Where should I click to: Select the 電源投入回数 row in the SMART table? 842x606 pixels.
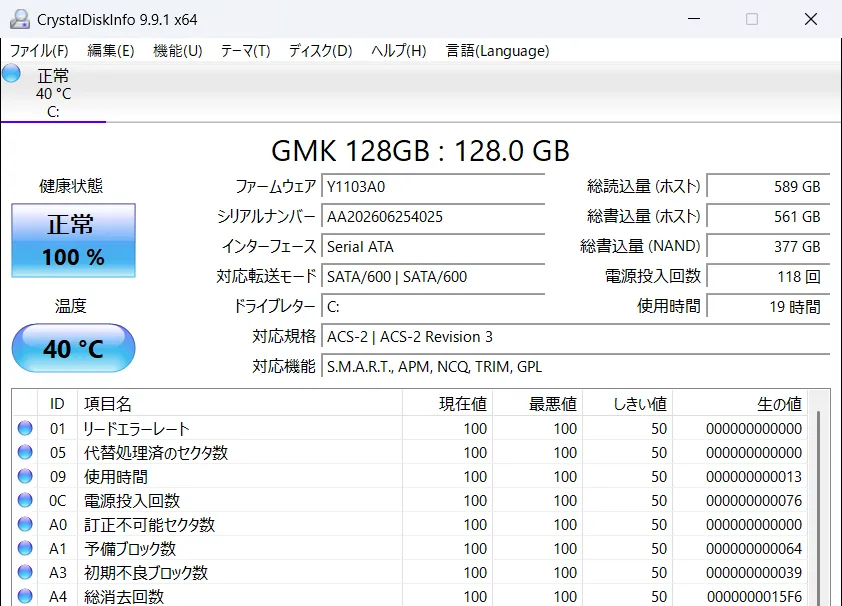410,500
